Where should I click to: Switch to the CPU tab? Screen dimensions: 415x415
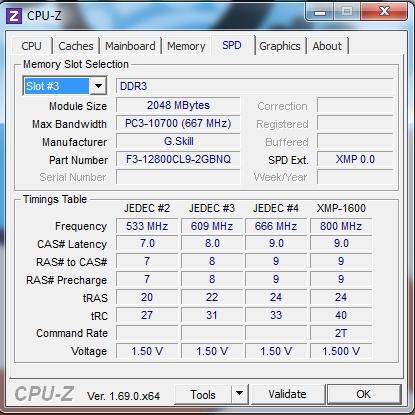(31, 46)
